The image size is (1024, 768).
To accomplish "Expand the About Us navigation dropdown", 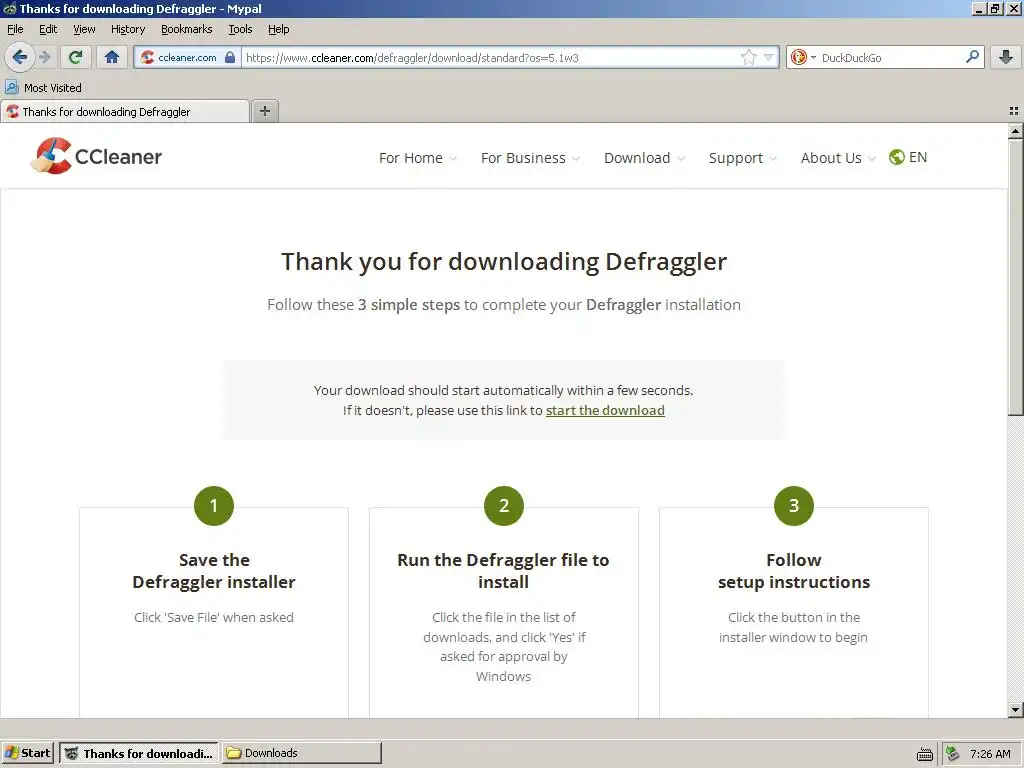I will pos(838,158).
